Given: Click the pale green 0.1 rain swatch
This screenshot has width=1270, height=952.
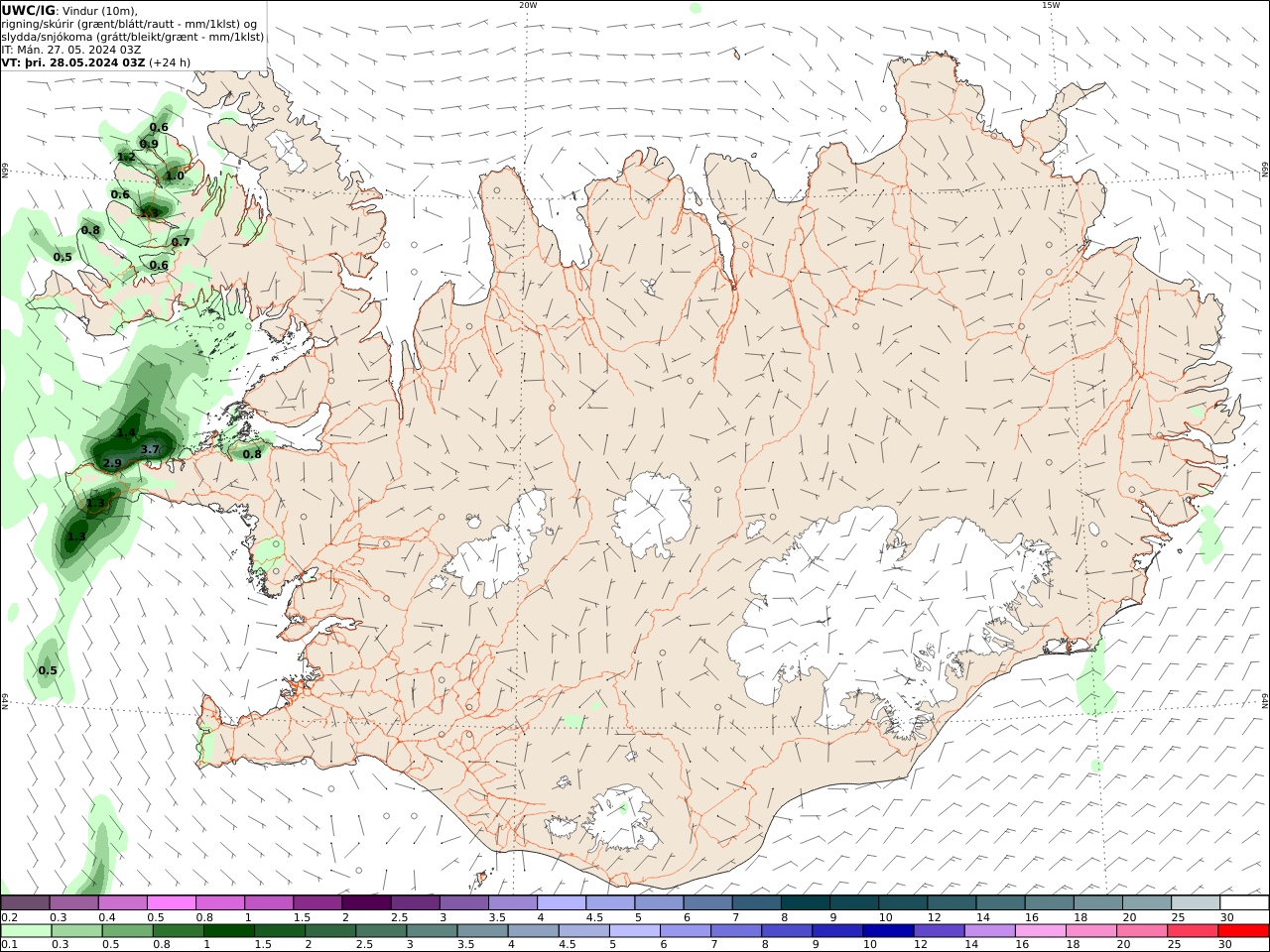Looking at the screenshot, I should tap(25, 931).
